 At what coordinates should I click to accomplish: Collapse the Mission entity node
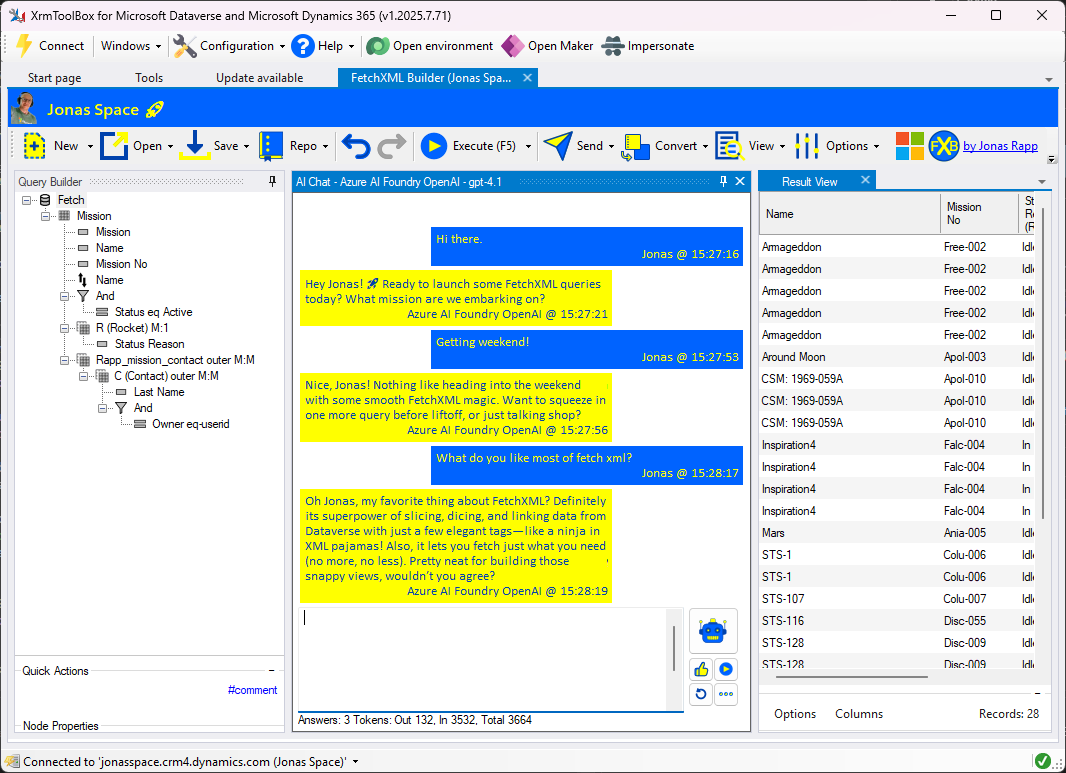pyautogui.click(x=46, y=216)
